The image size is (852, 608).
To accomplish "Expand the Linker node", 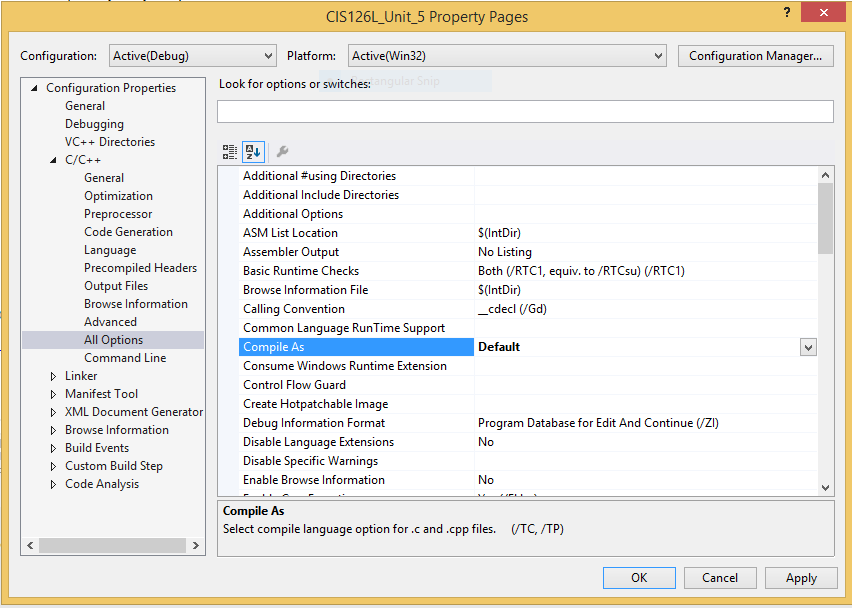I will pyautogui.click(x=53, y=376).
